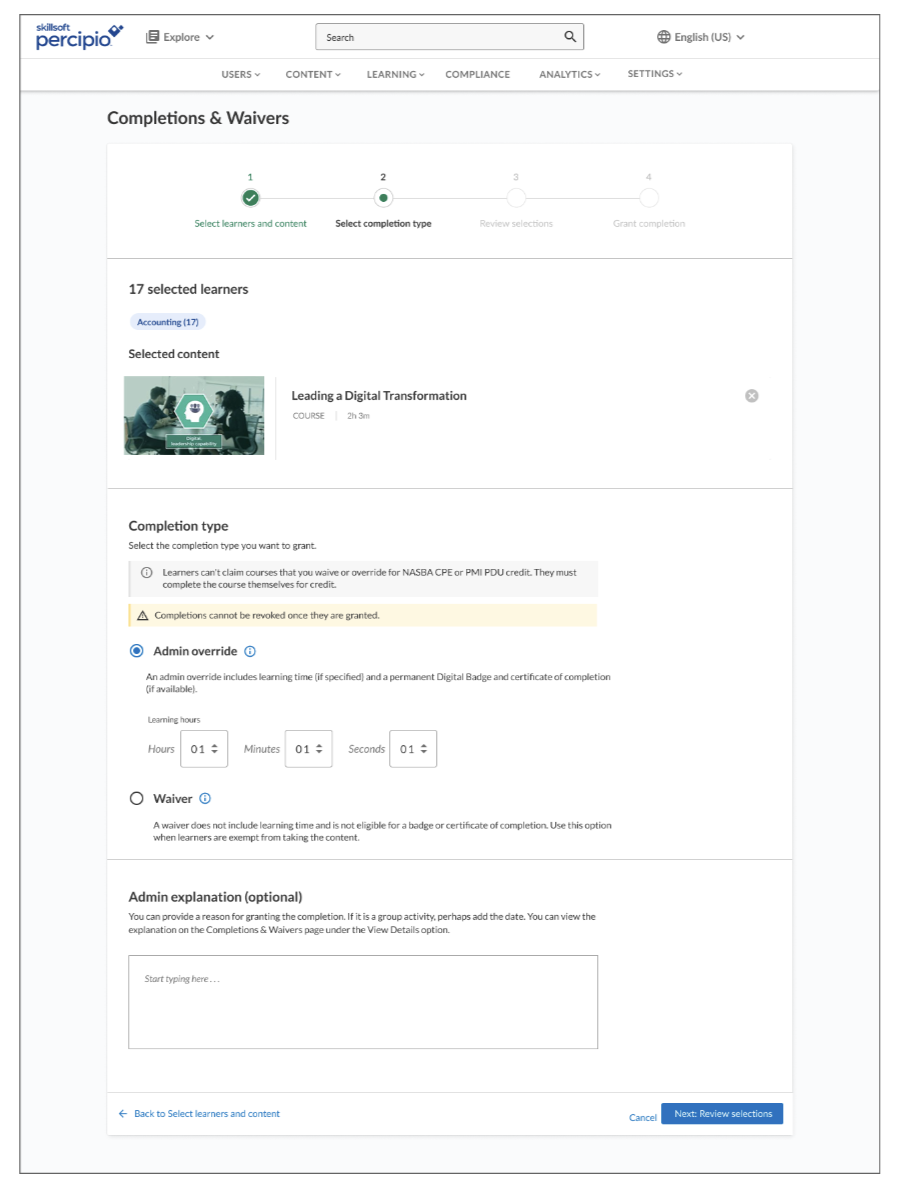Screen dimensions: 906x1194
Task: Adjust the Hours stepper arrows
Action: tap(215, 749)
